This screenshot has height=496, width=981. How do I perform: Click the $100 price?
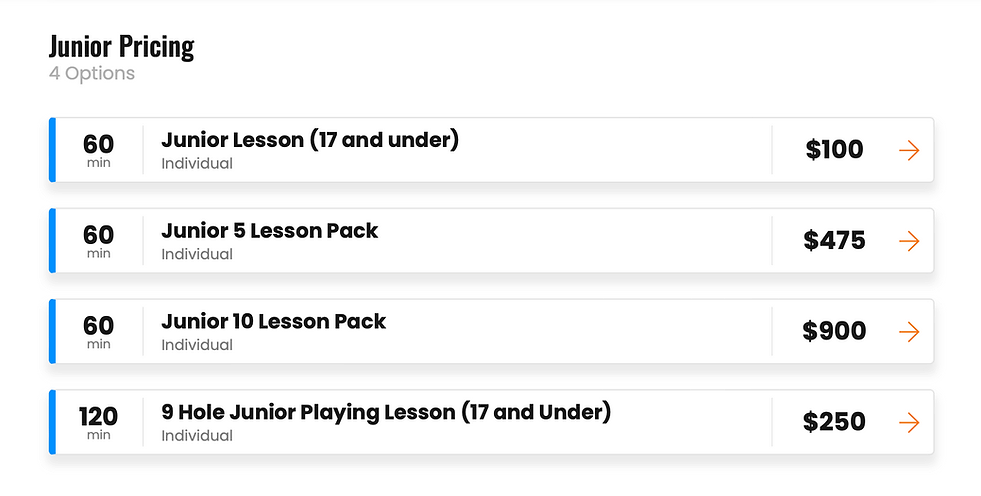pyautogui.click(x=834, y=150)
